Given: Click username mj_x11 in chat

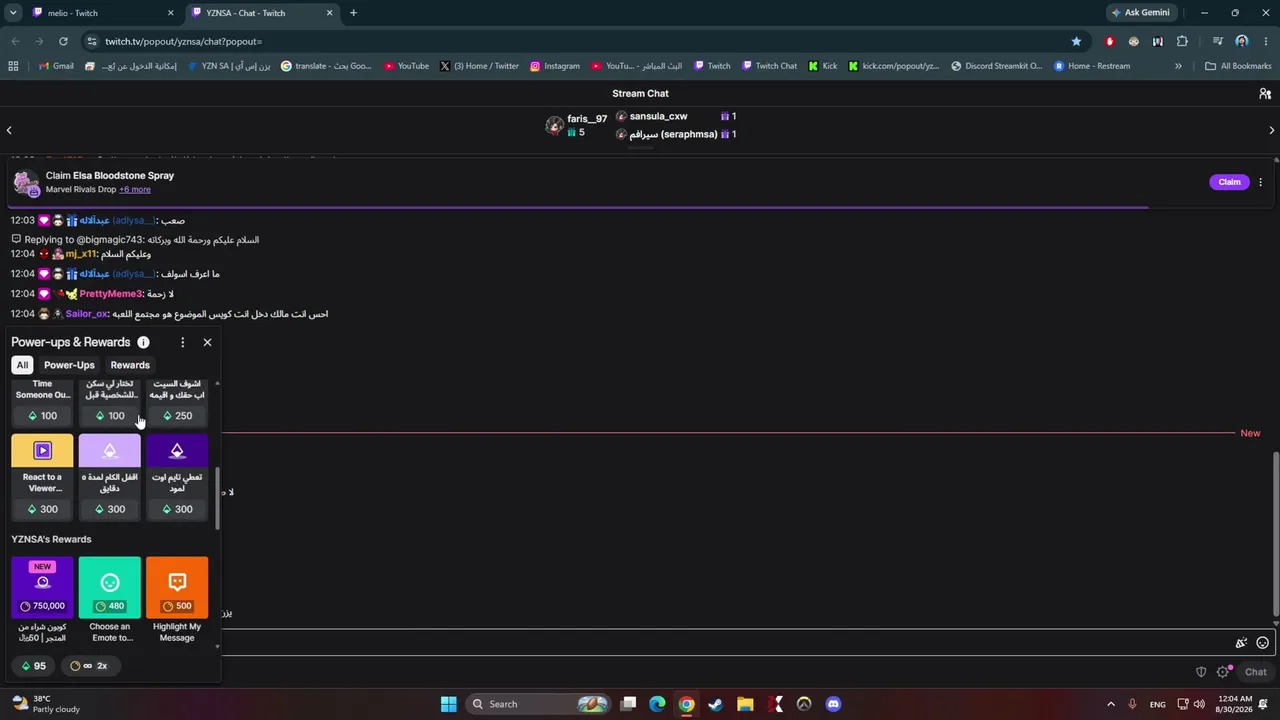Looking at the screenshot, I should 81,254.
